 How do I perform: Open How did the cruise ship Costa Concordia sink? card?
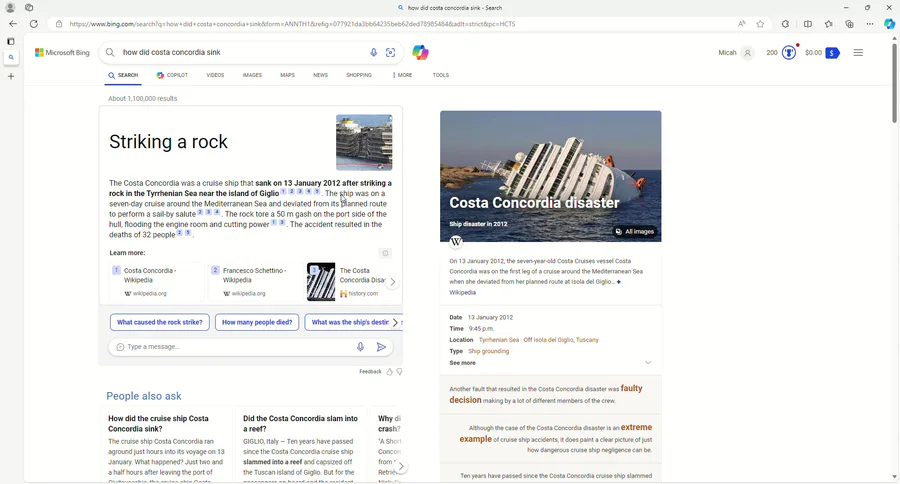coord(166,445)
